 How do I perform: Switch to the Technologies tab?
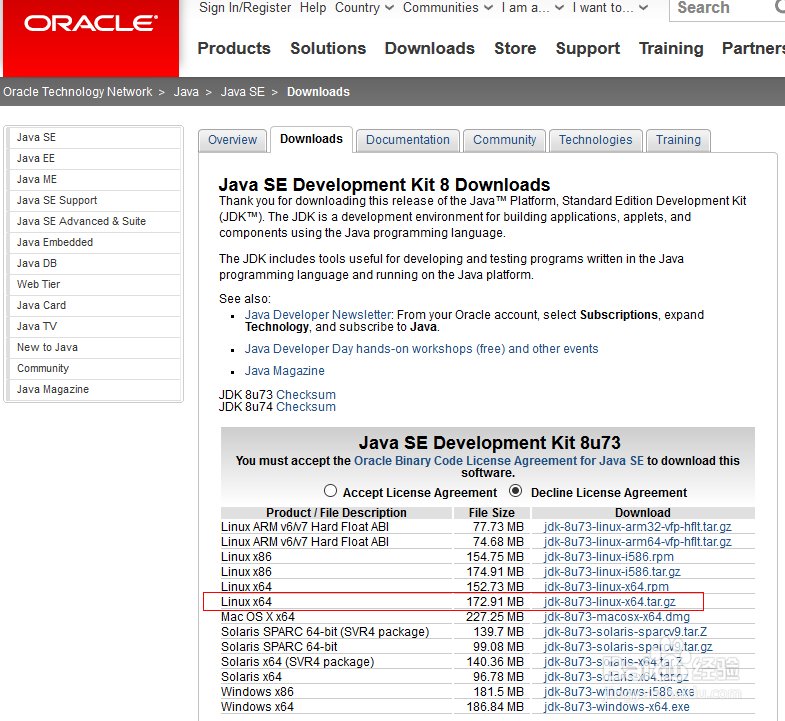click(595, 140)
